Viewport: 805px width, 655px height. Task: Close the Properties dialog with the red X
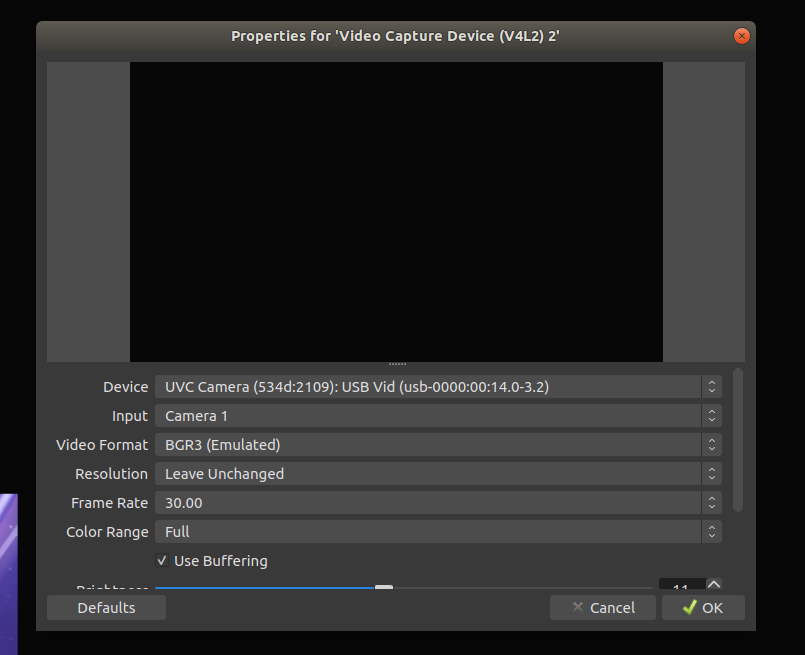(x=741, y=36)
